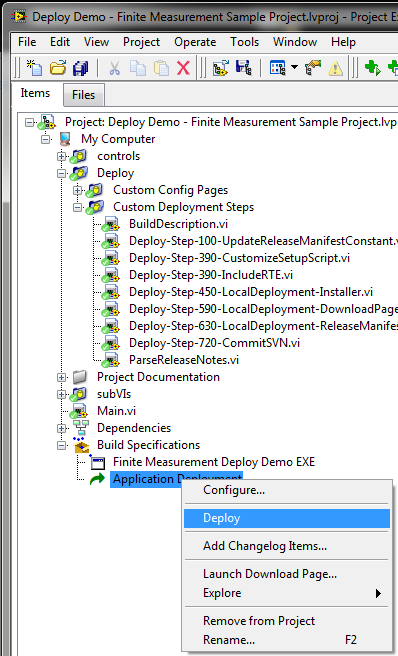Click the New VI toolbar icon
Screen dimensions: 398x656
[x=34, y=68]
